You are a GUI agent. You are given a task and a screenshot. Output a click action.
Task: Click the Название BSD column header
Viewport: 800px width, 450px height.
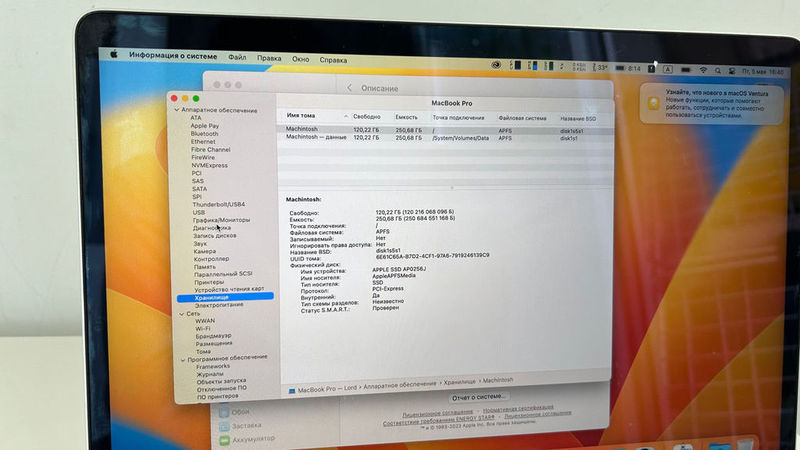(x=578, y=118)
